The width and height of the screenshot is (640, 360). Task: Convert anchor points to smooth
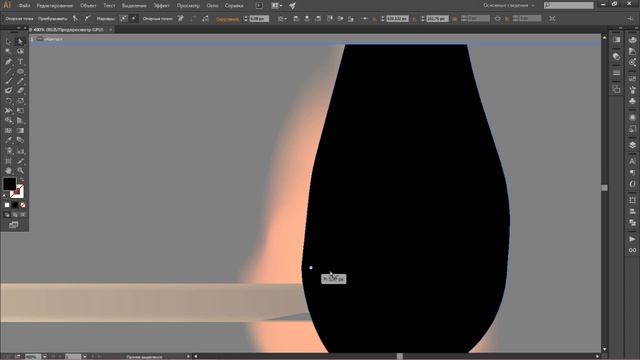coord(87,19)
